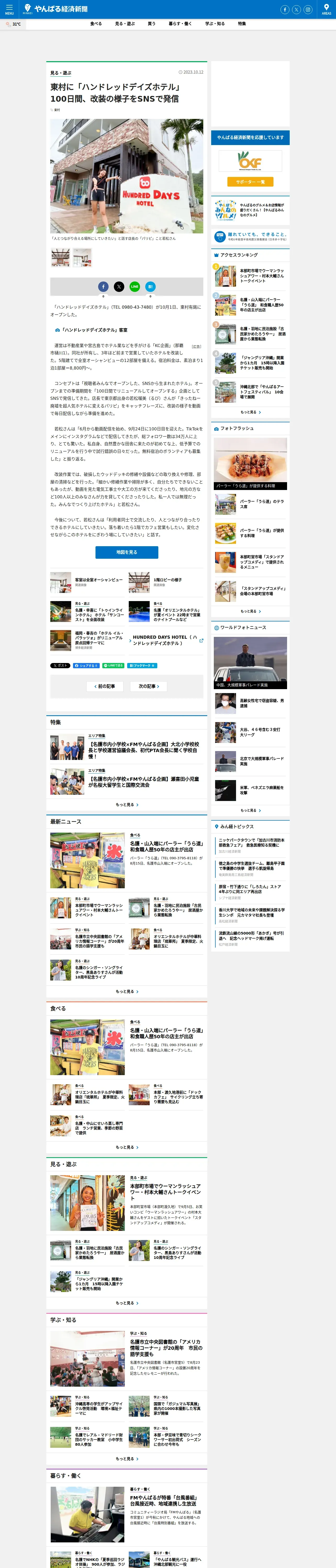The image size is (336, 1568).
Task: Click the 東村 tag icon under headline
Action: click(52, 110)
